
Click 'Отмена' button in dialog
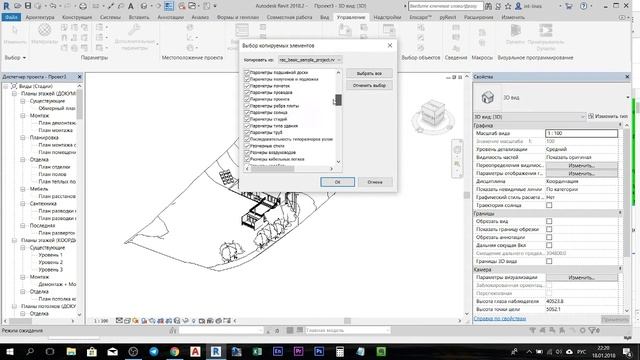tap(375, 182)
